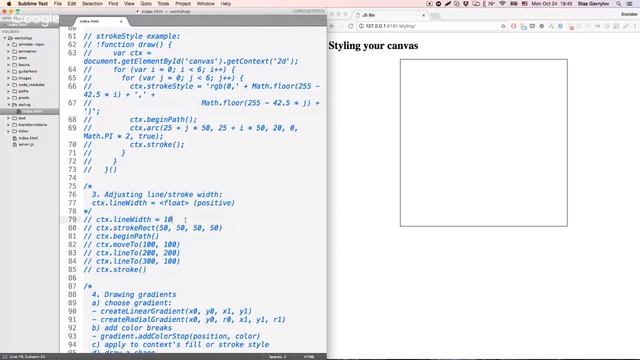The height and width of the screenshot is (360, 640).
Task: Select the pixels folder in sidebar
Action: point(24,98)
